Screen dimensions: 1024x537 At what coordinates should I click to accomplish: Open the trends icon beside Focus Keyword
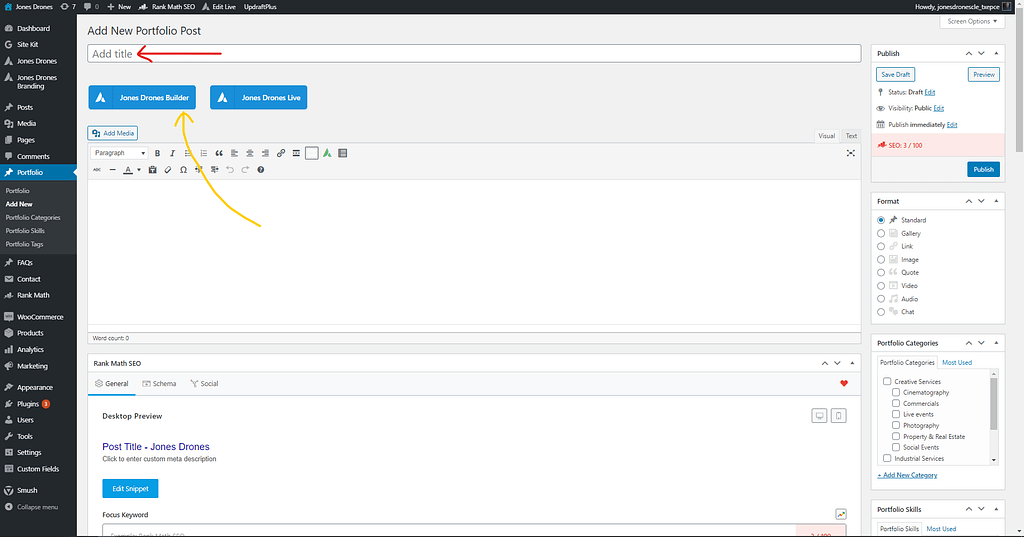point(841,515)
